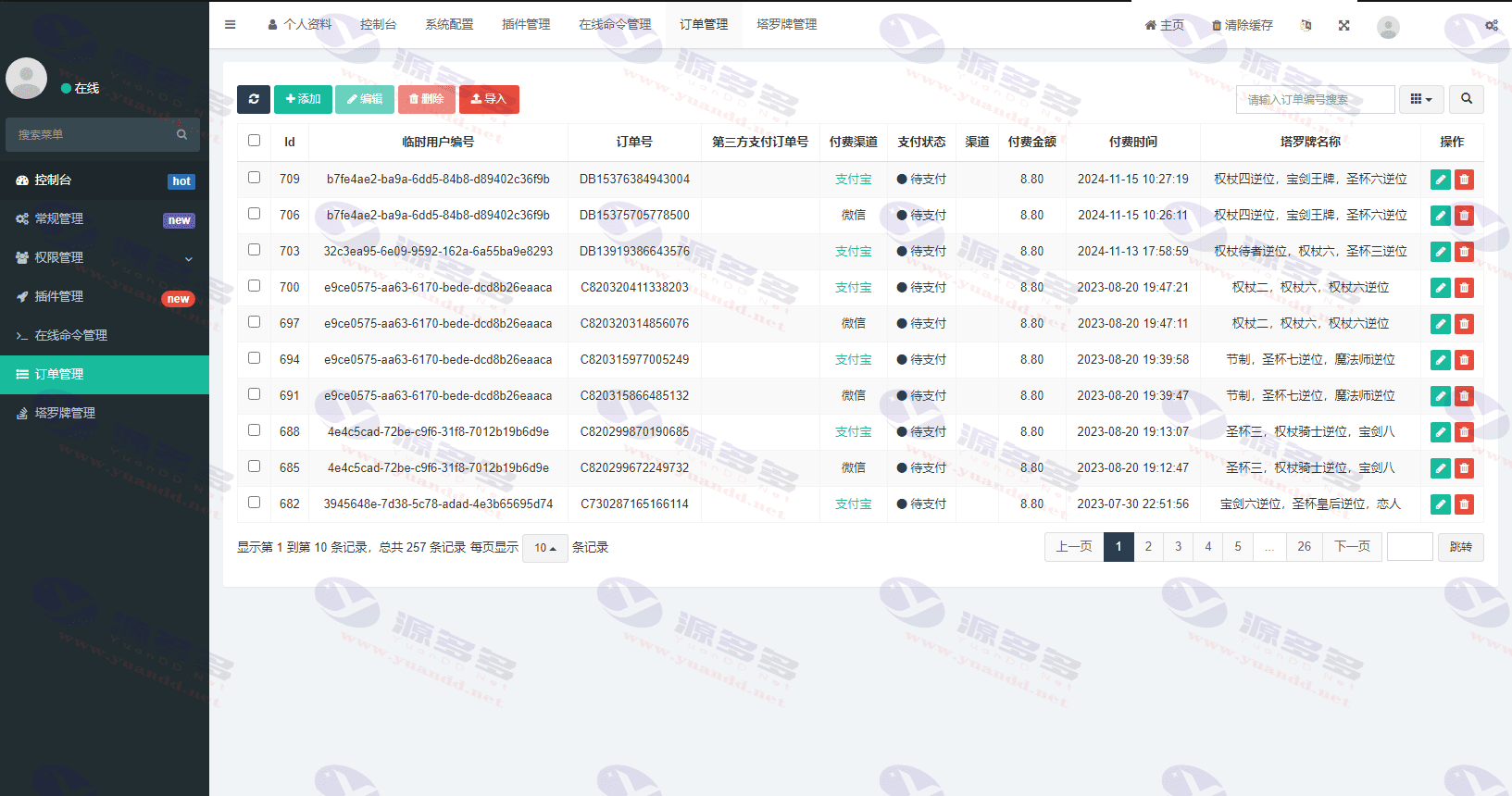Delete order row 706 with trash icon
This screenshot has width=1512, height=796.
tap(1464, 216)
